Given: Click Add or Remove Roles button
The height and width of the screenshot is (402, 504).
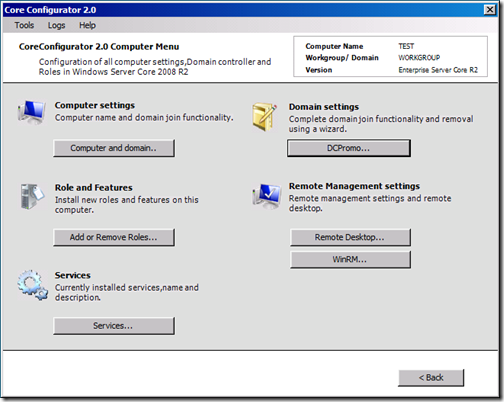Looking at the screenshot, I should 114,237.
